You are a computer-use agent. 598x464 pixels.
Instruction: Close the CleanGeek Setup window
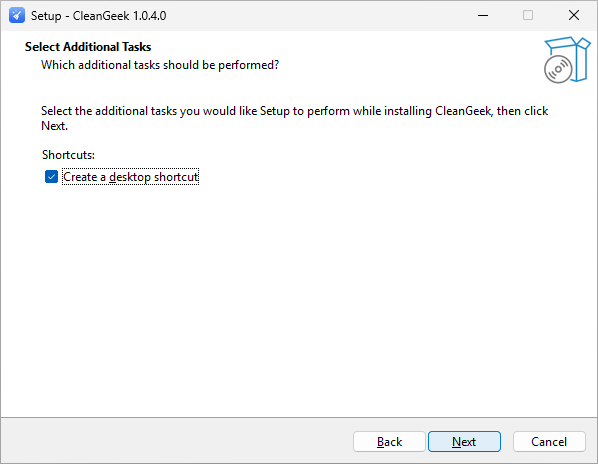pyautogui.click(x=574, y=16)
